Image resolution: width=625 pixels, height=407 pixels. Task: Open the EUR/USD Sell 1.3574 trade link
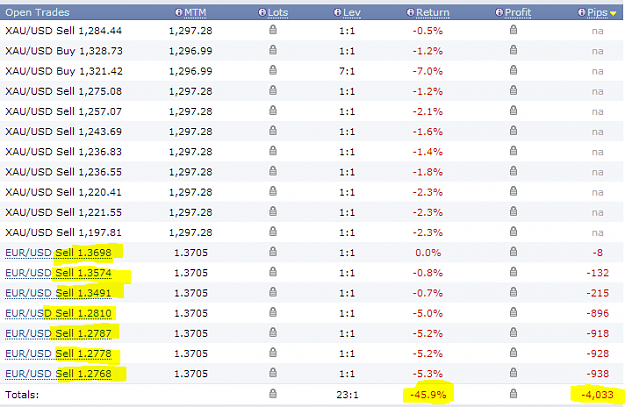coord(58,273)
